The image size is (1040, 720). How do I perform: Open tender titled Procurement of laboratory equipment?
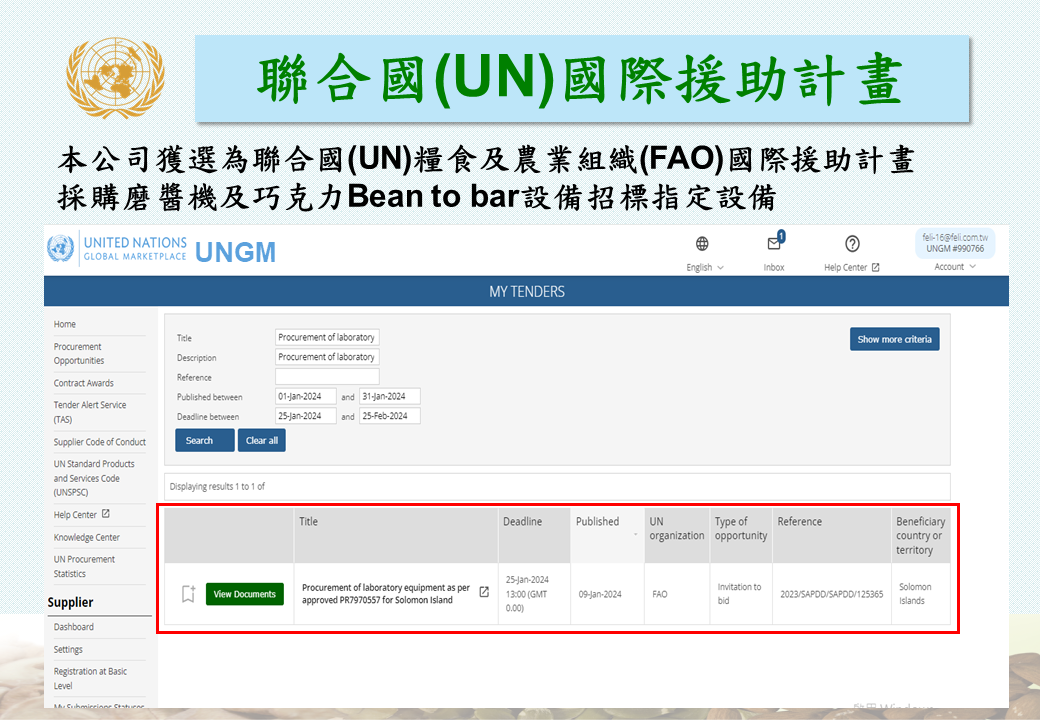pos(386,594)
